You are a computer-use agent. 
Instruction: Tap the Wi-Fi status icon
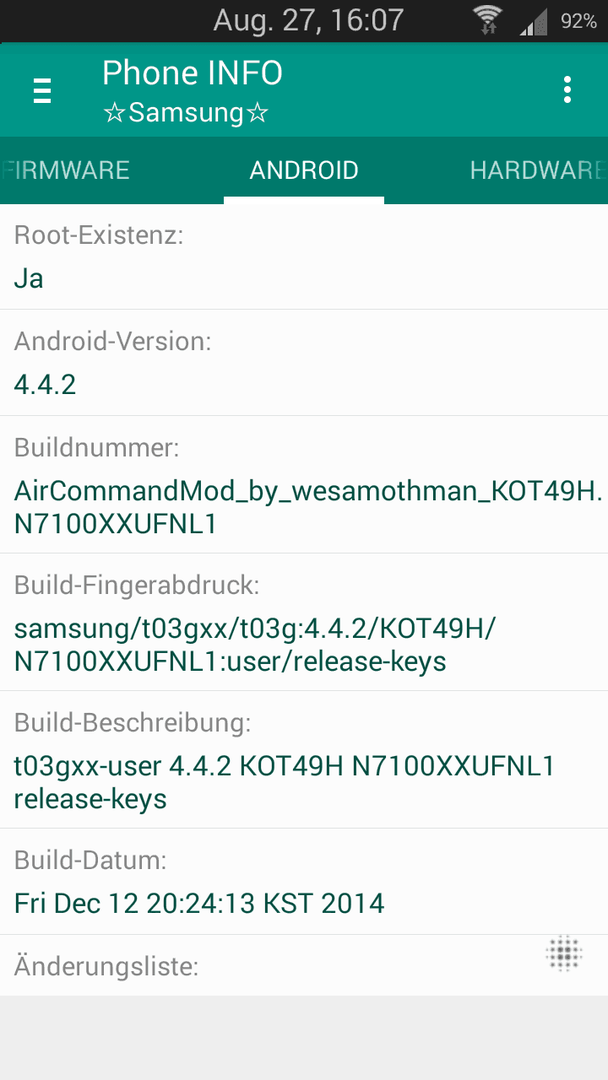(488, 21)
